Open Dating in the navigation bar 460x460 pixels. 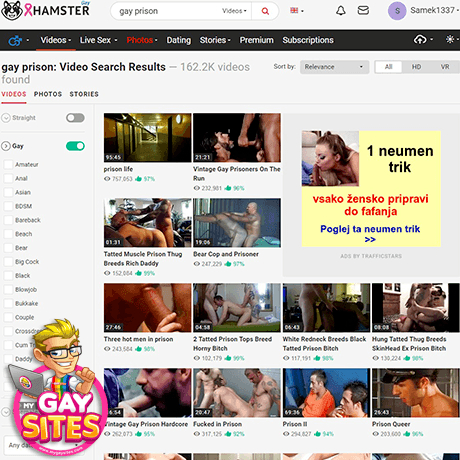(x=179, y=40)
